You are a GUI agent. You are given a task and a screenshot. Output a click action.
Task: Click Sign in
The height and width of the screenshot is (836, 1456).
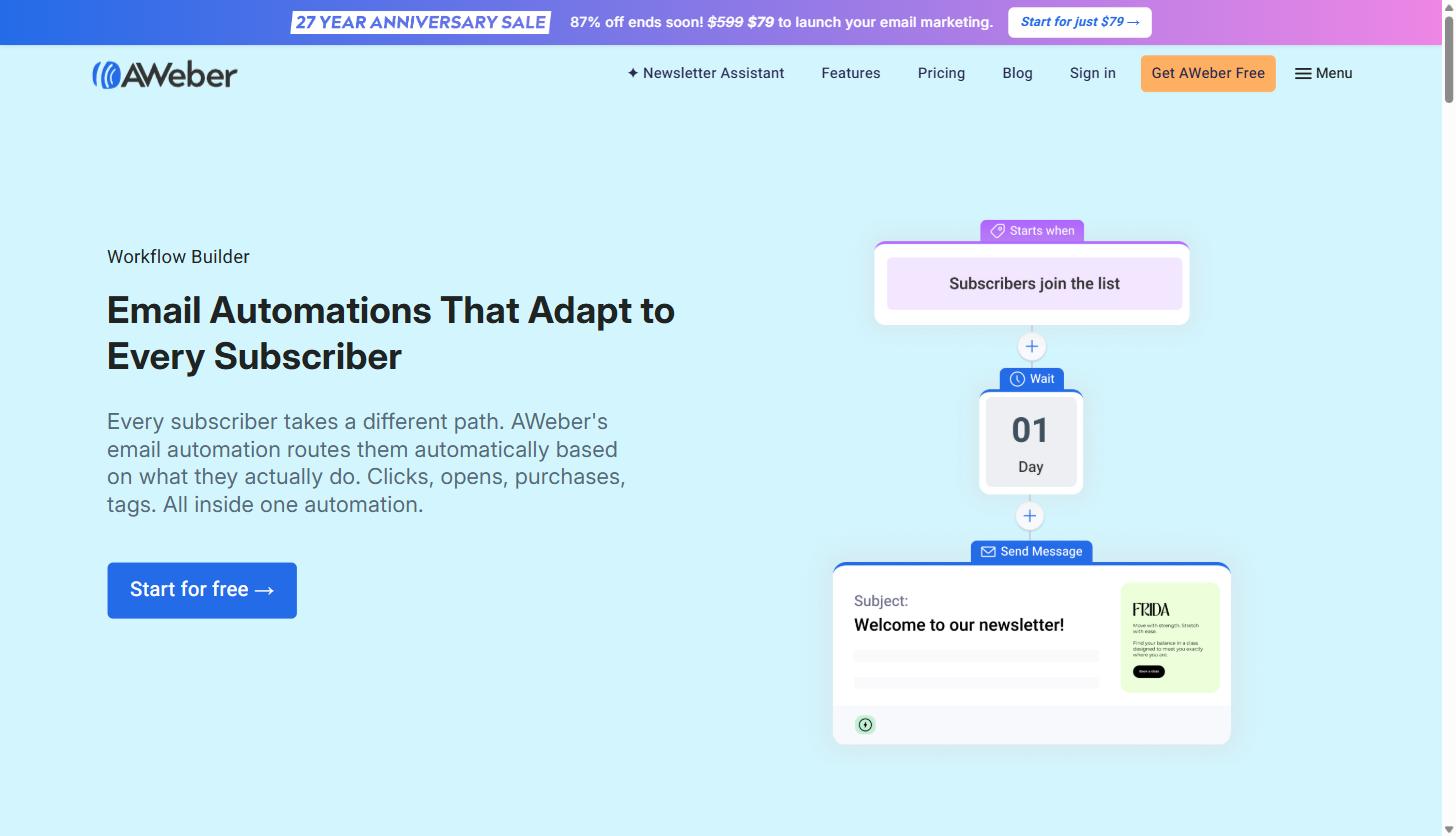[x=1092, y=73]
